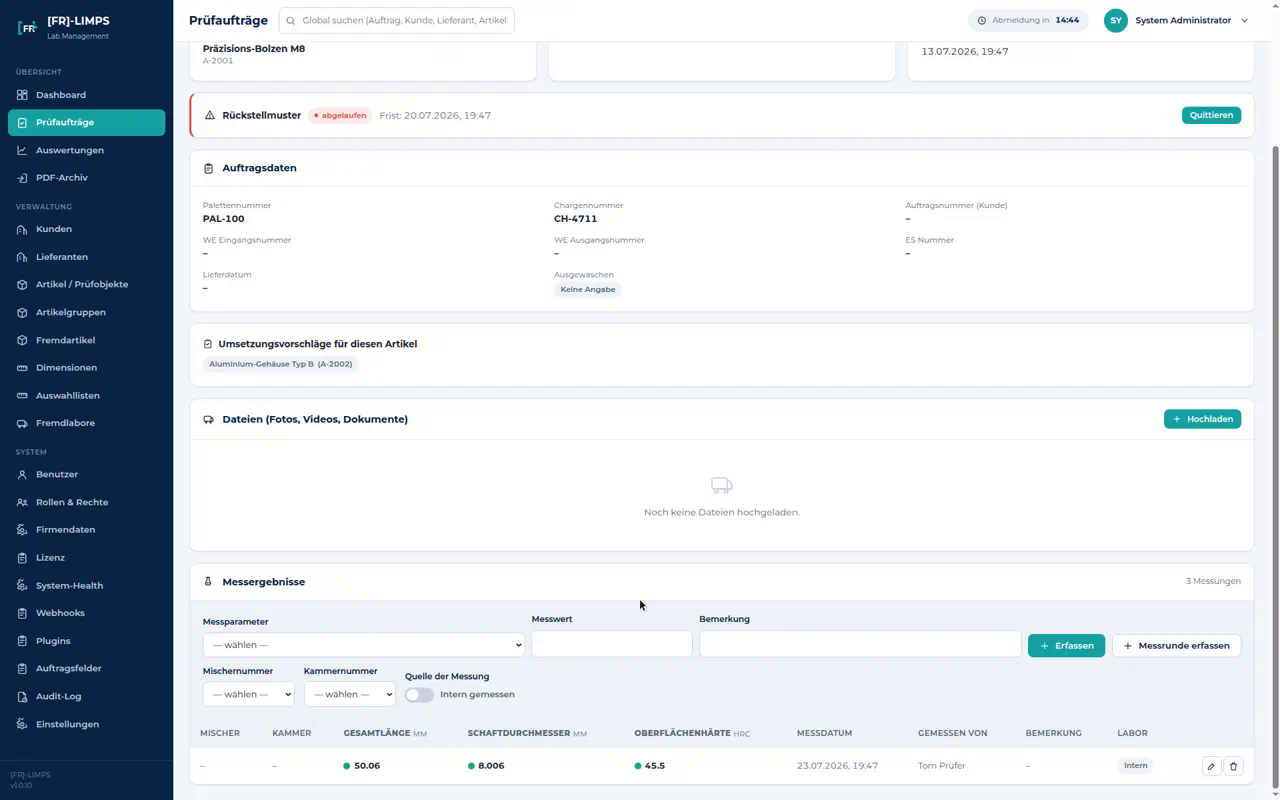Open Auswahllisten in the sidebar
This screenshot has height=800, width=1280.
[87, 395]
